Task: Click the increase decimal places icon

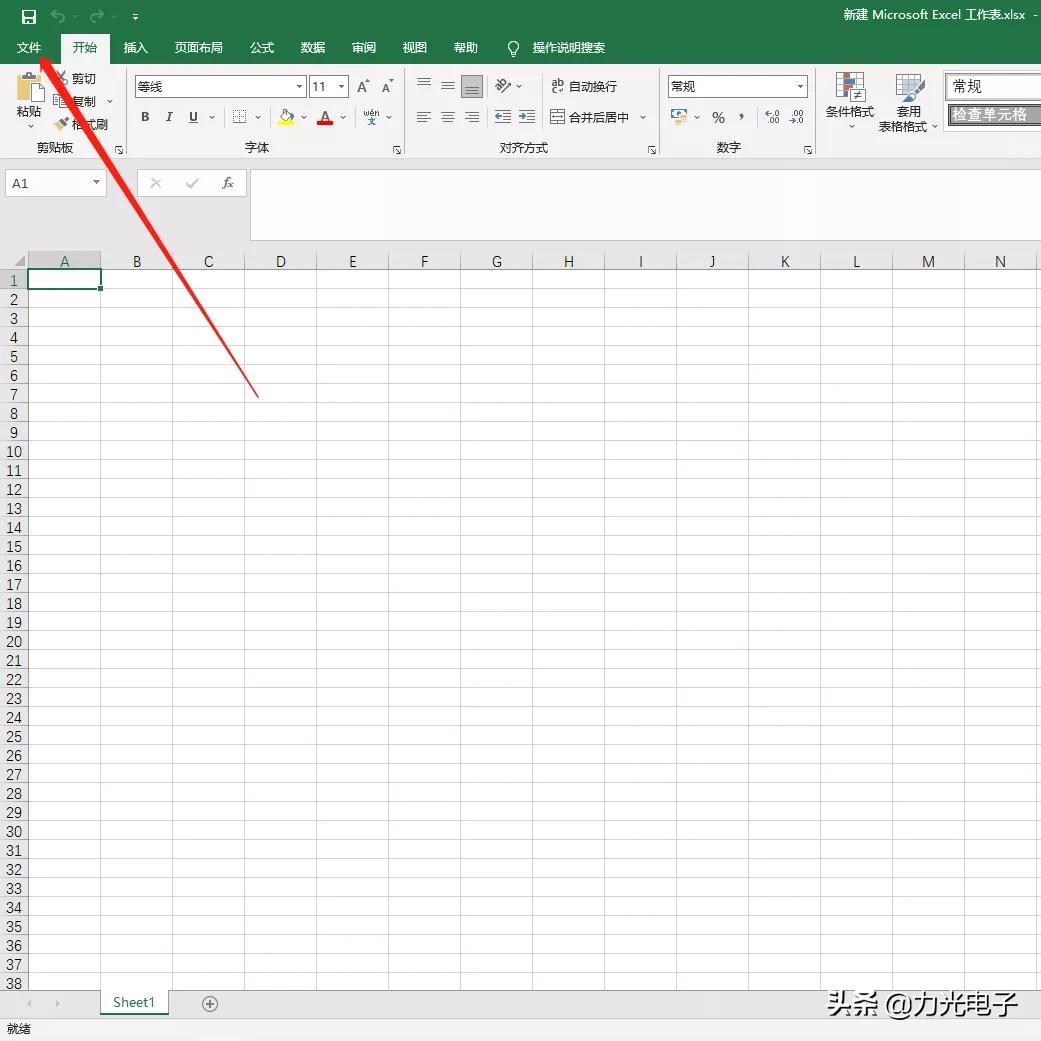Action: 771,117
